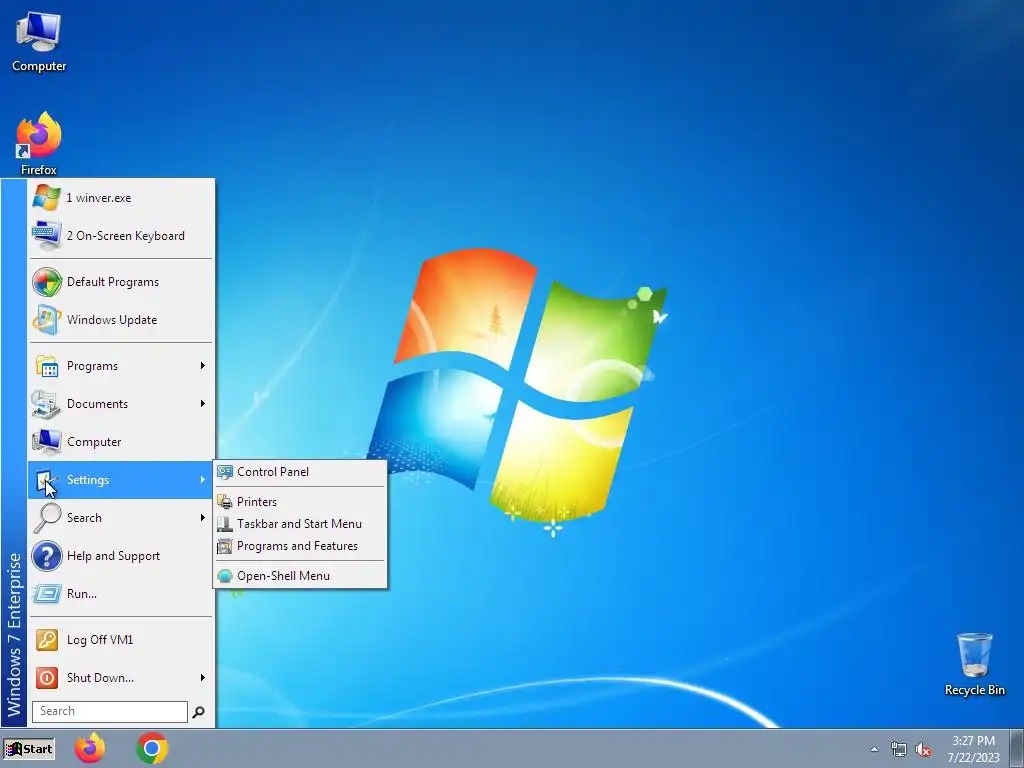Viewport: 1024px width, 768px height.
Task: Select the Recycle Bin desktop icon
Action: (974, 664)
